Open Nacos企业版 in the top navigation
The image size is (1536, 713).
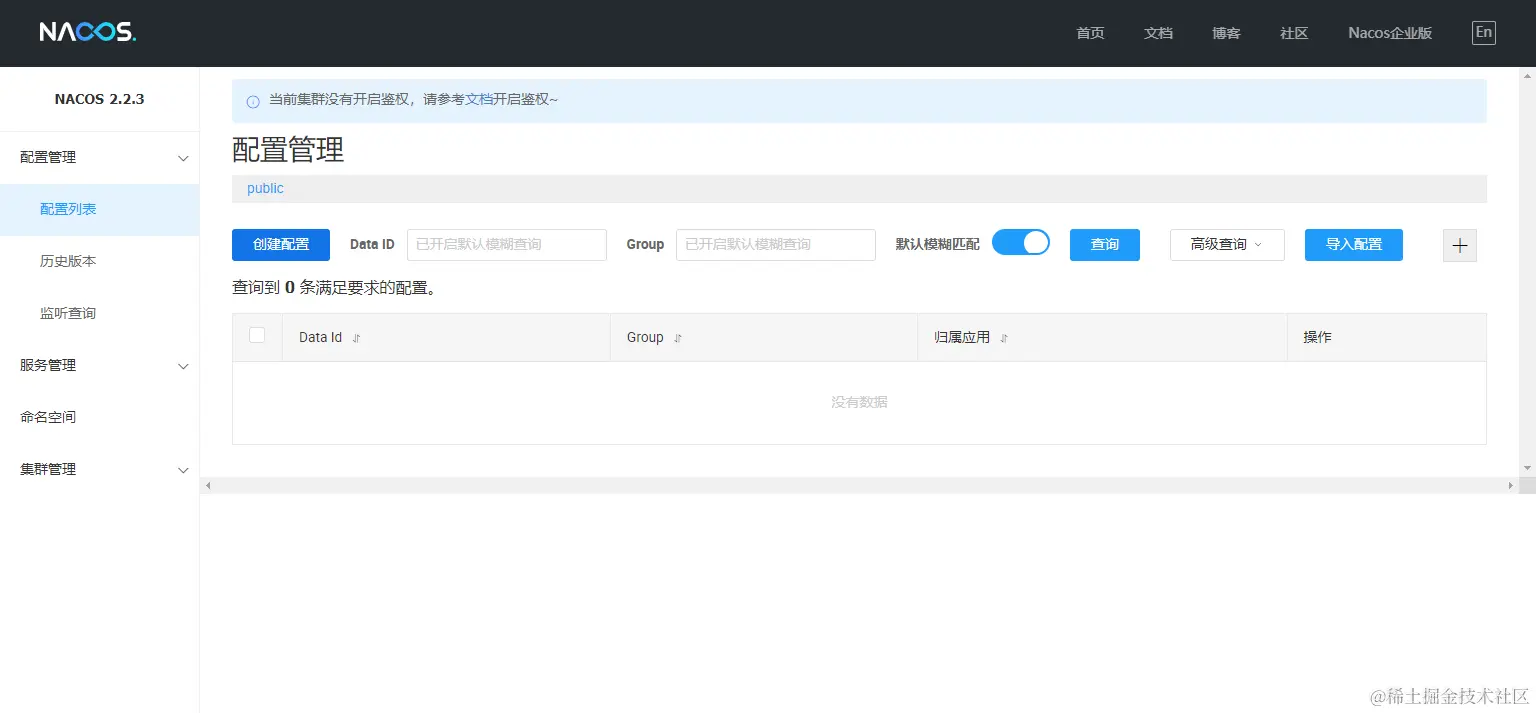pos(1390,33)
